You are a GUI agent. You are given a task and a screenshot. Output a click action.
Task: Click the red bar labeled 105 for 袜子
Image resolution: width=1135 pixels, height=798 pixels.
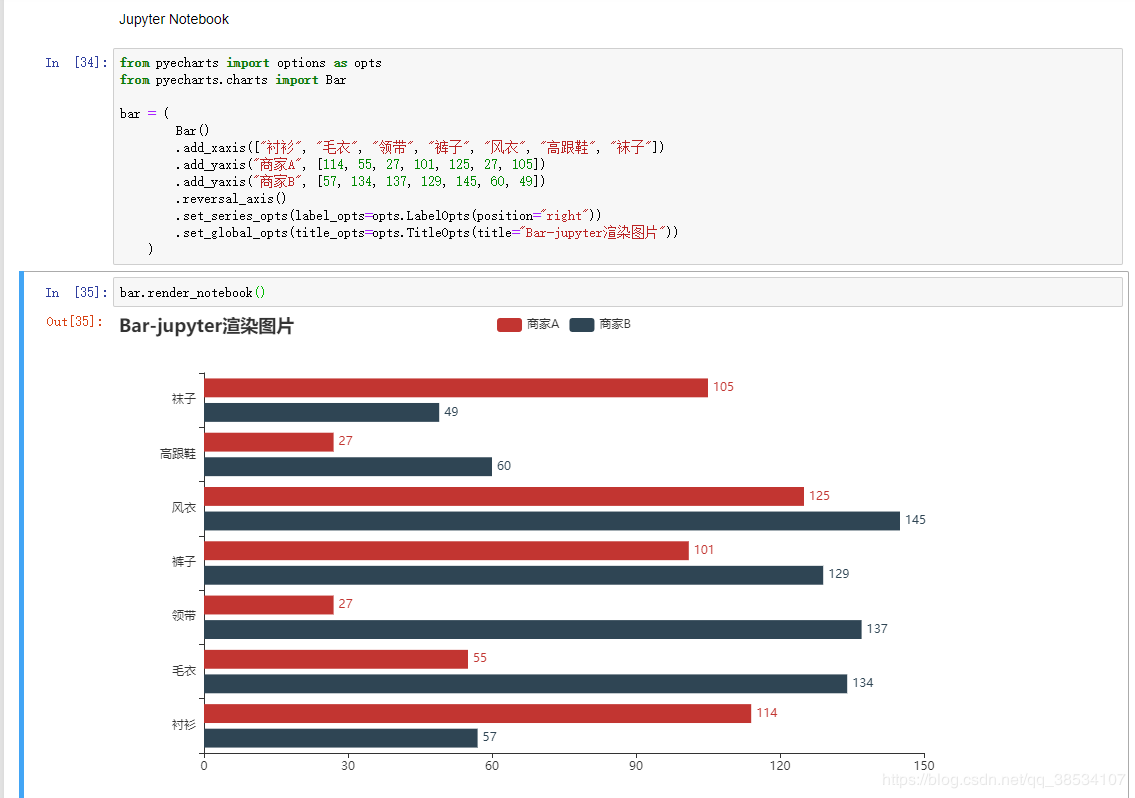(x=450, y=387)
